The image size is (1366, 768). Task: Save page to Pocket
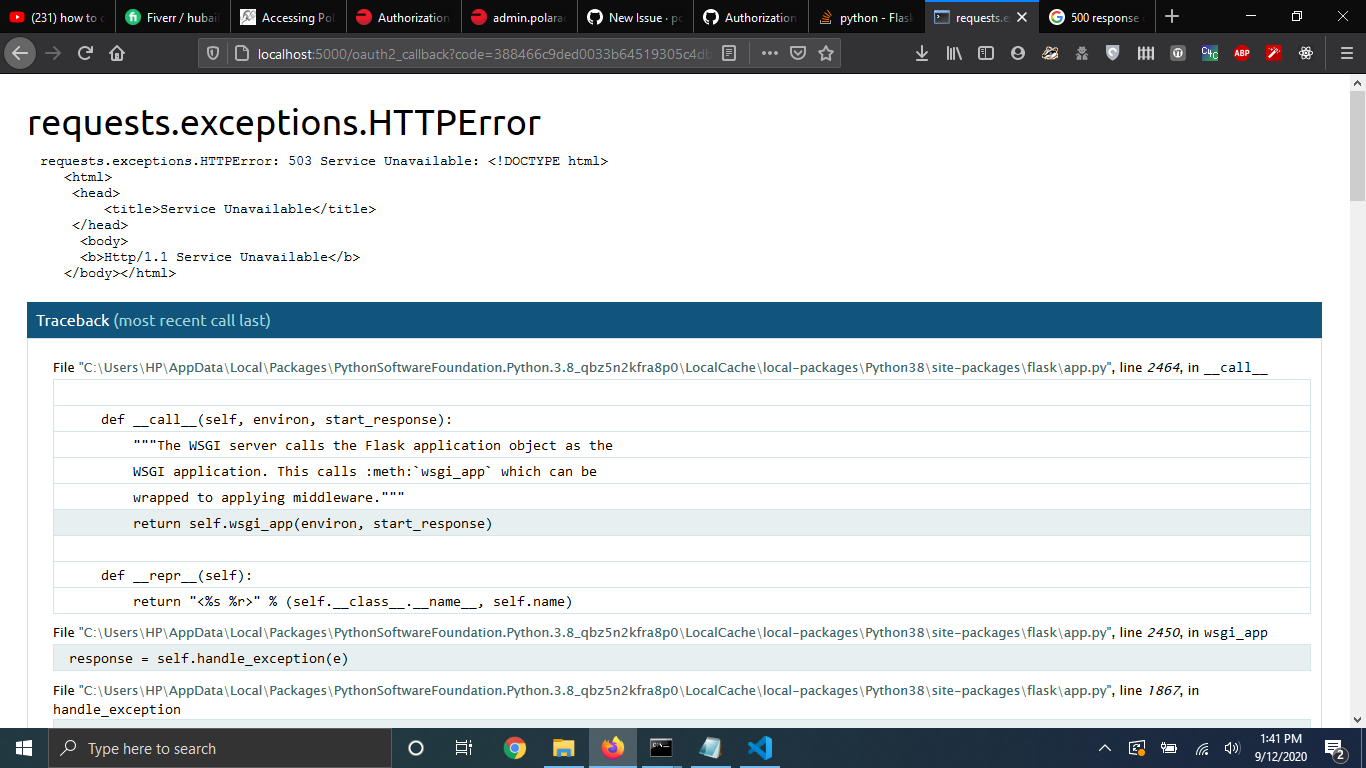[x=798, y=54]
